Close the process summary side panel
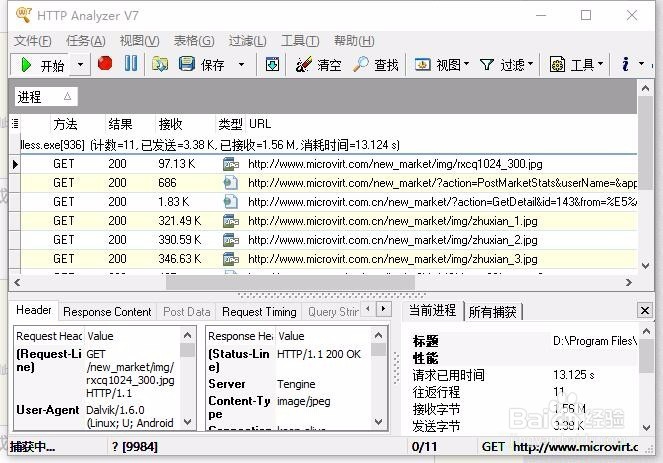 coord(645,310)
